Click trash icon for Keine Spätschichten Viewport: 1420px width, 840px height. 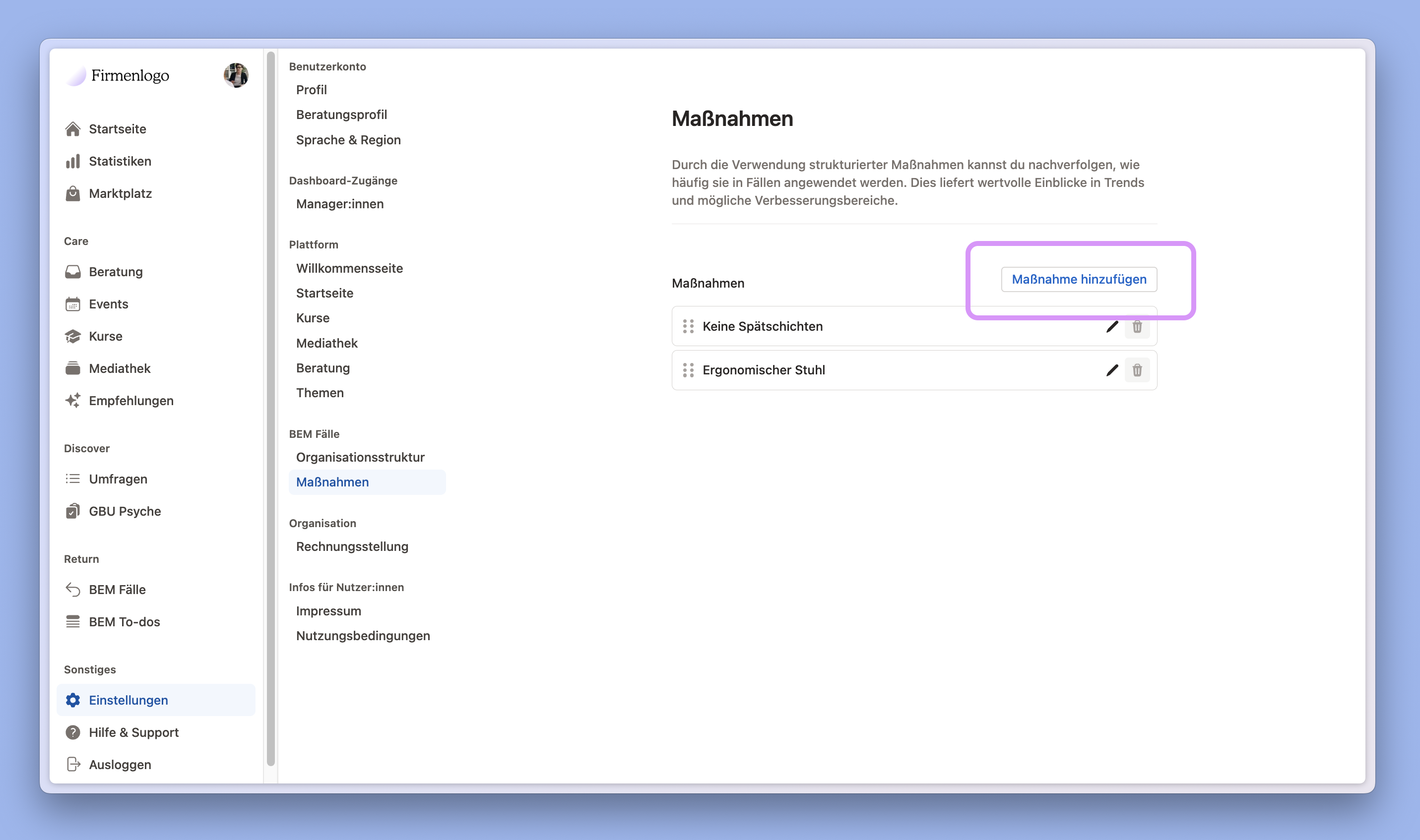1137,327
